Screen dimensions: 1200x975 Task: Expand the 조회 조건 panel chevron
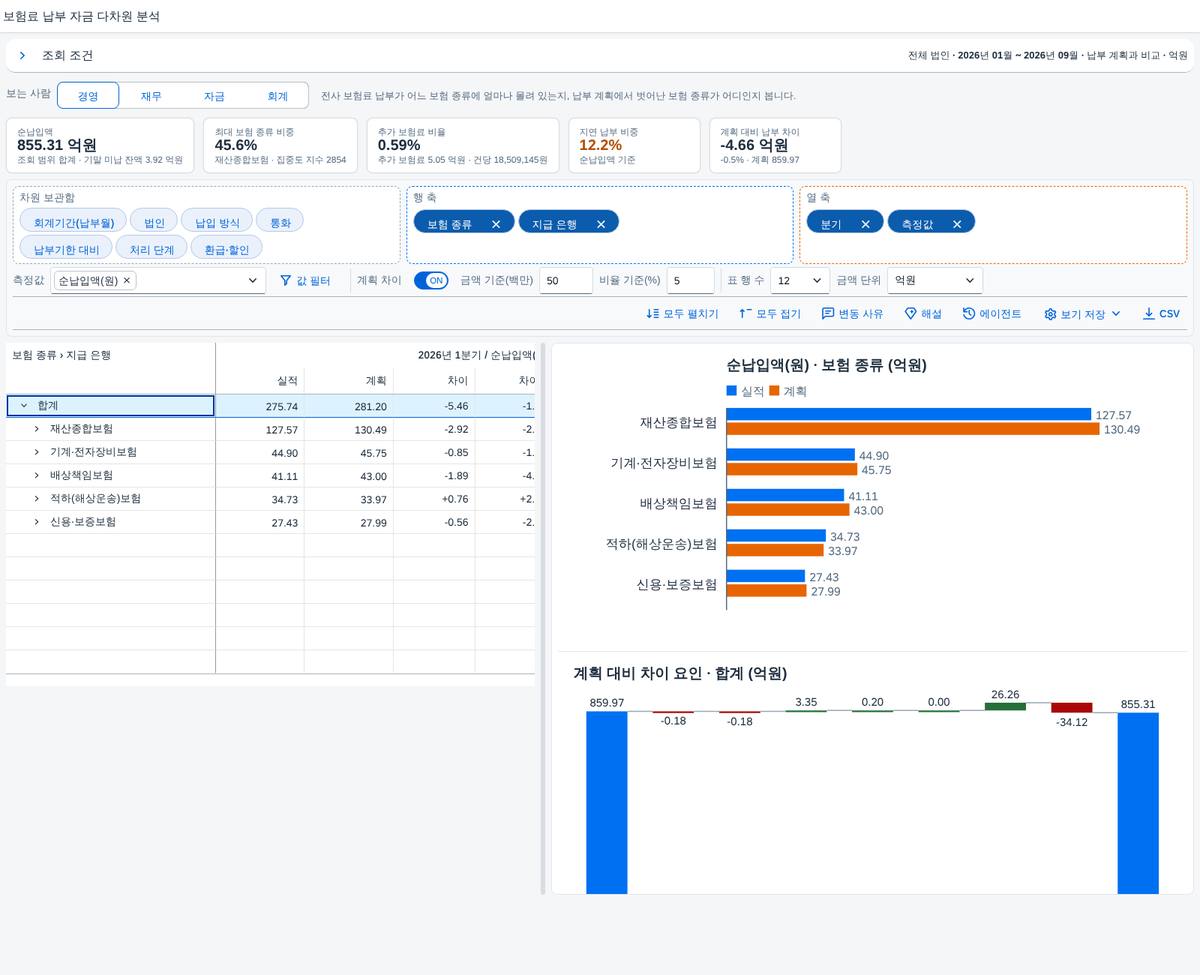(x=22, y=56)
